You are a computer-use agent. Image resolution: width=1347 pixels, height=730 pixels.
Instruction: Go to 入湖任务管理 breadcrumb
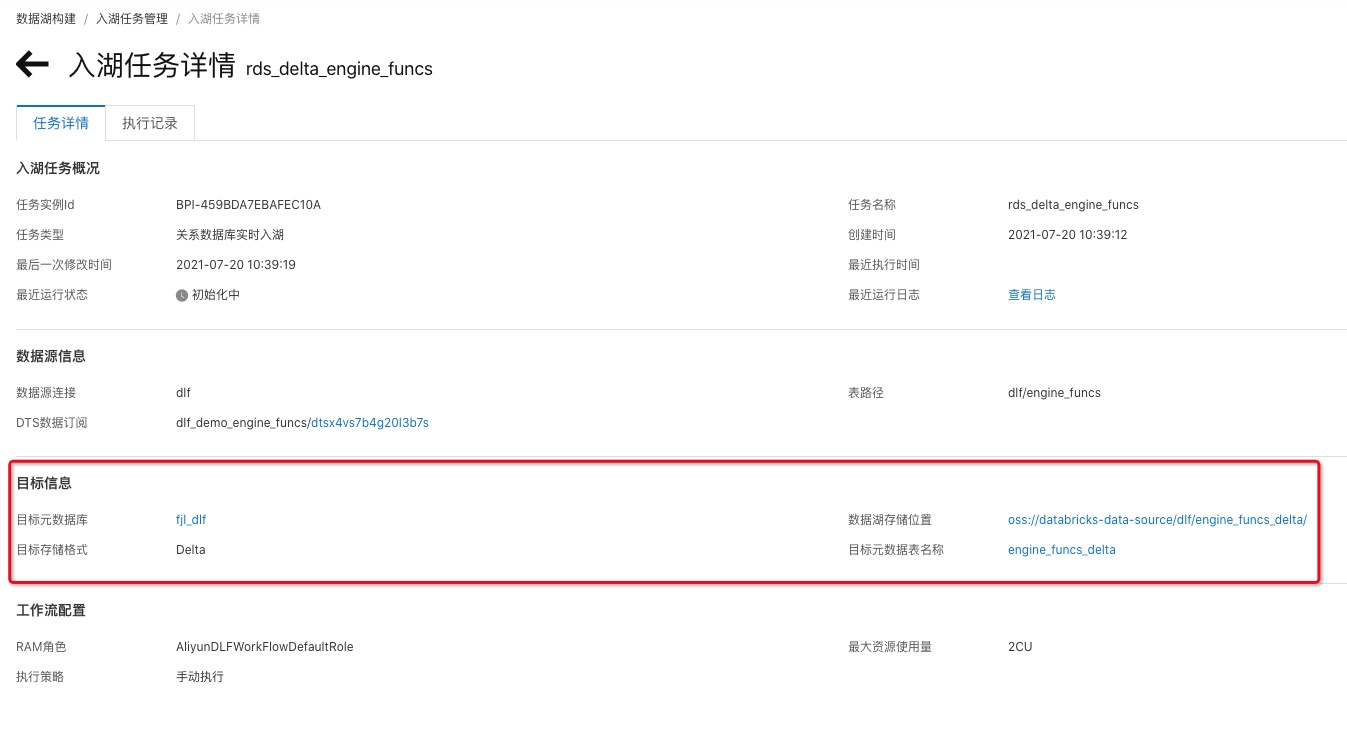(x=132, y=19)
